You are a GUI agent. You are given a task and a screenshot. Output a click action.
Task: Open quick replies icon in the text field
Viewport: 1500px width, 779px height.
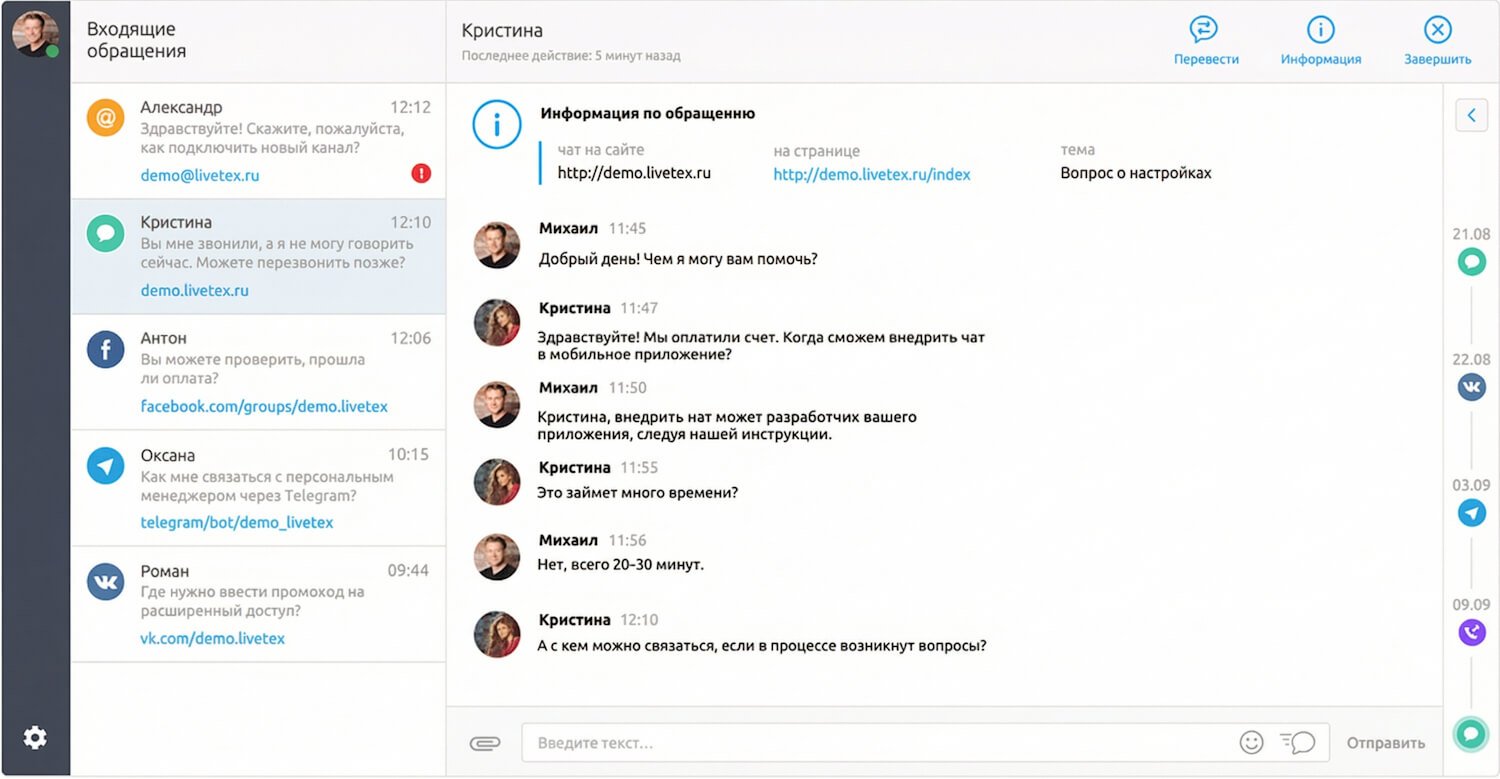click(x=1297, y=742)
